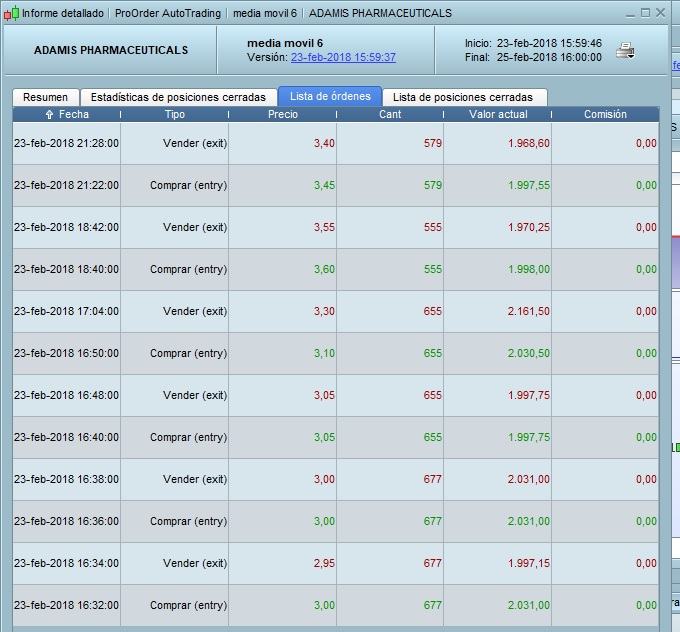Click the ADAMIS PHARMACEUTICALS header label

point(111,50)
